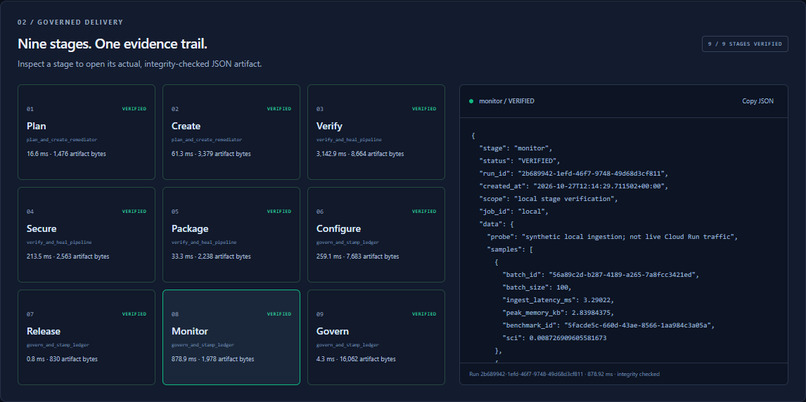Click the "benchmark_id" JSON line
This screenshot has width=806, height=402.
(609, 325)
